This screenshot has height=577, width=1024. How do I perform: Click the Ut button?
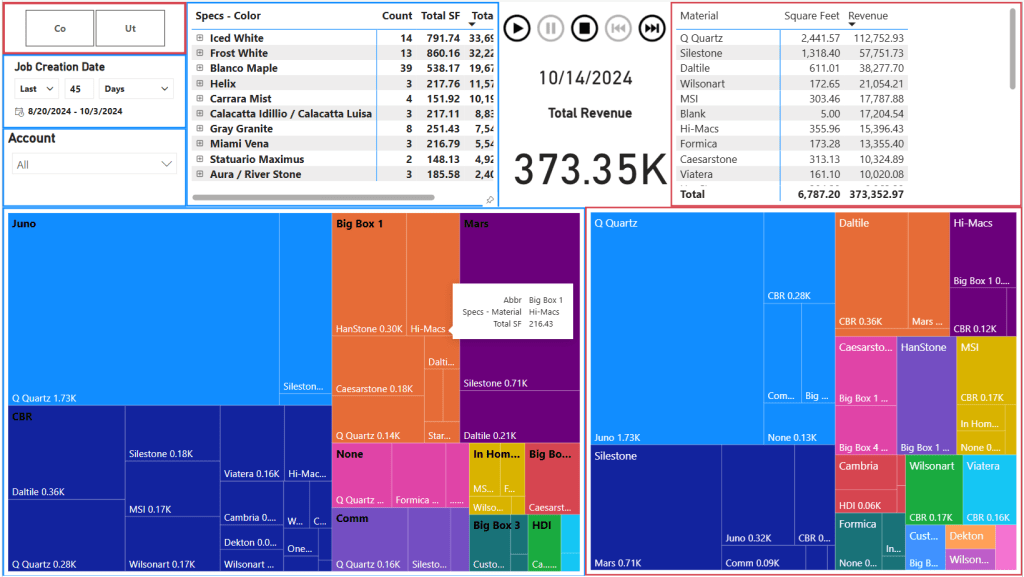pyautogui.click(x=130, y=29)
